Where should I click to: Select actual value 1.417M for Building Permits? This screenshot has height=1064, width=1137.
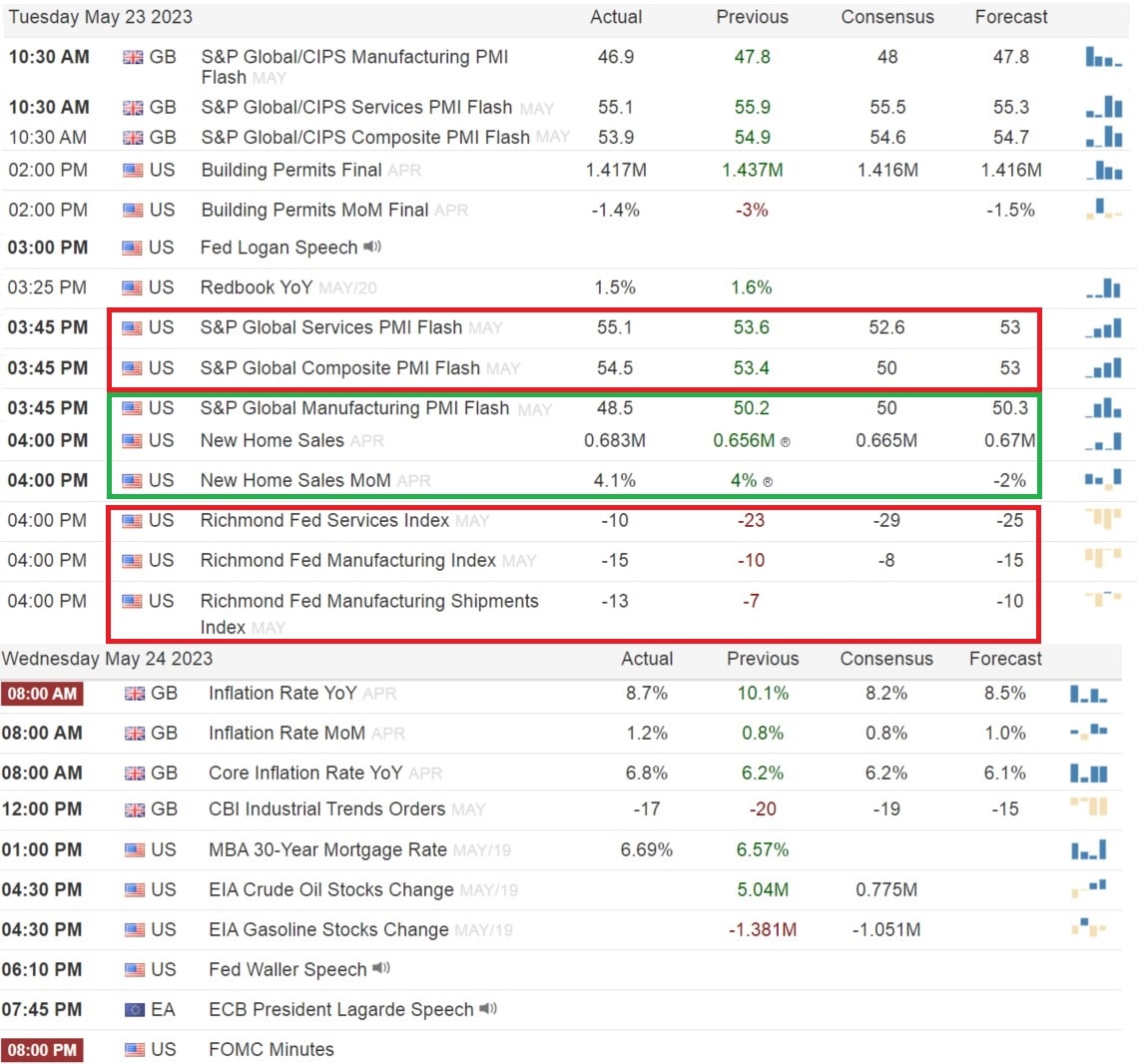(616, 171)
